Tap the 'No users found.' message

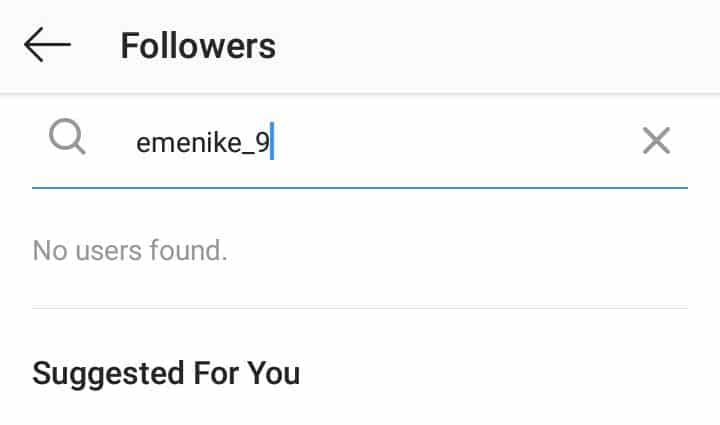pyautogui.click(x=130, y=251)
